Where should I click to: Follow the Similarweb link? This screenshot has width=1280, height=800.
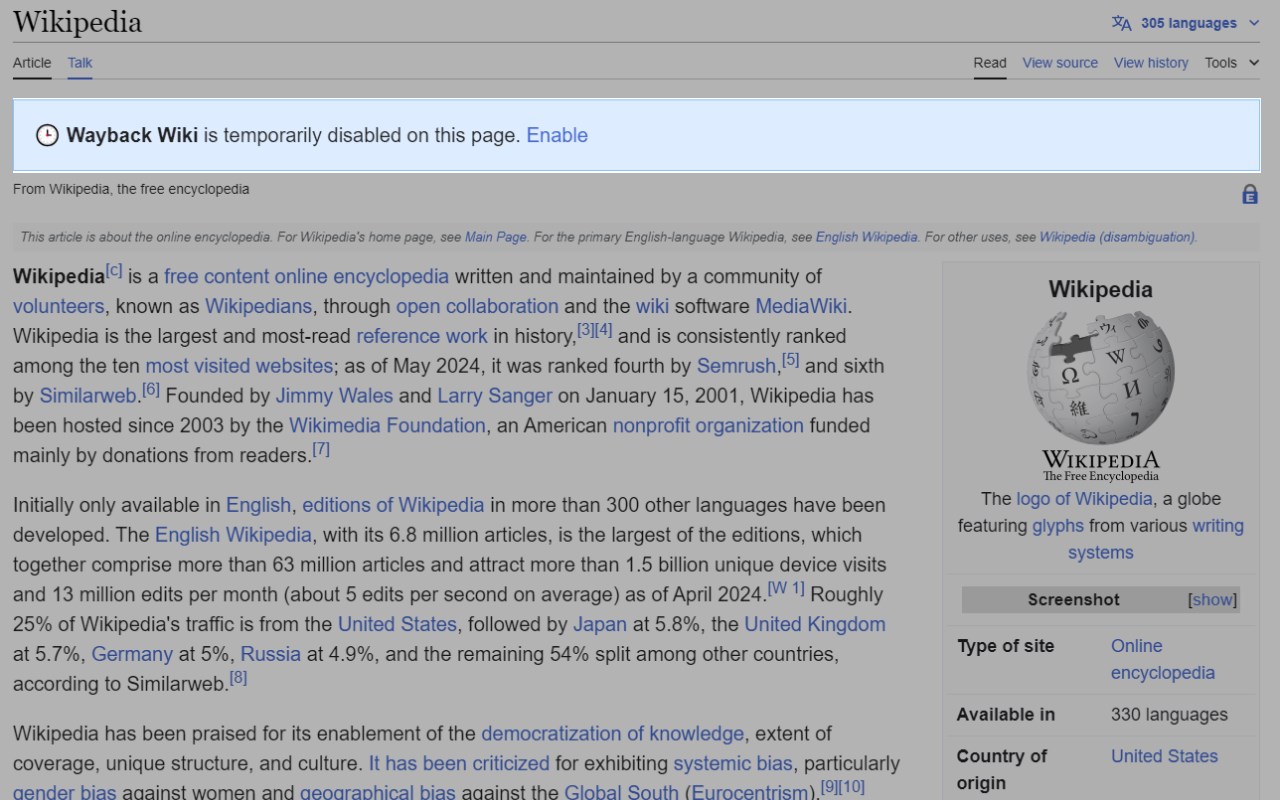pyautogui.click(x=87, y=396)
